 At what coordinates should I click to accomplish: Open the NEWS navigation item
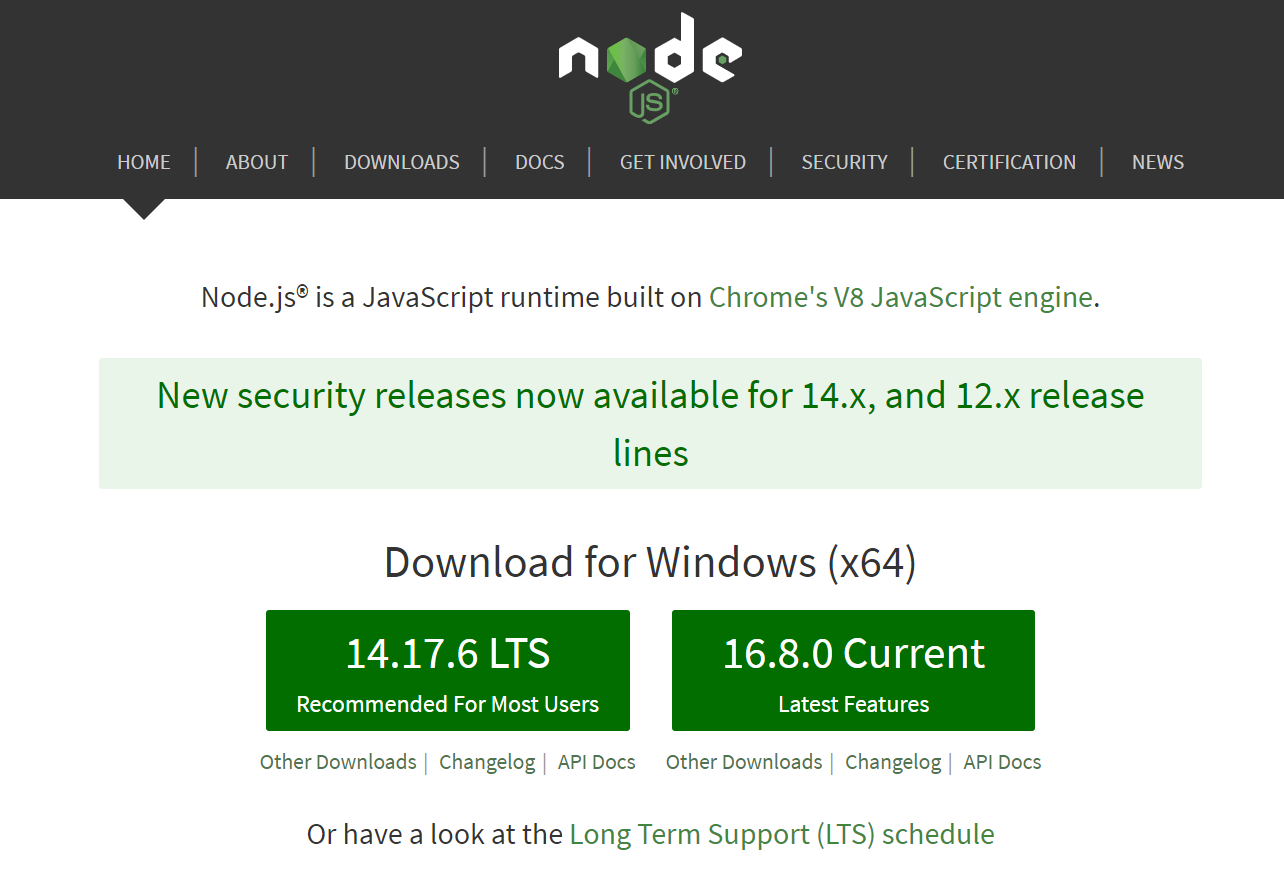coord(1158,162)
